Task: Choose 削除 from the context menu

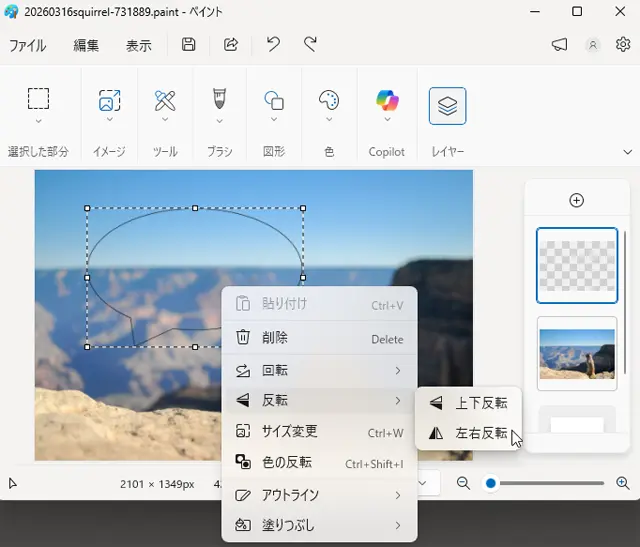Action: (x=319, y=338)
